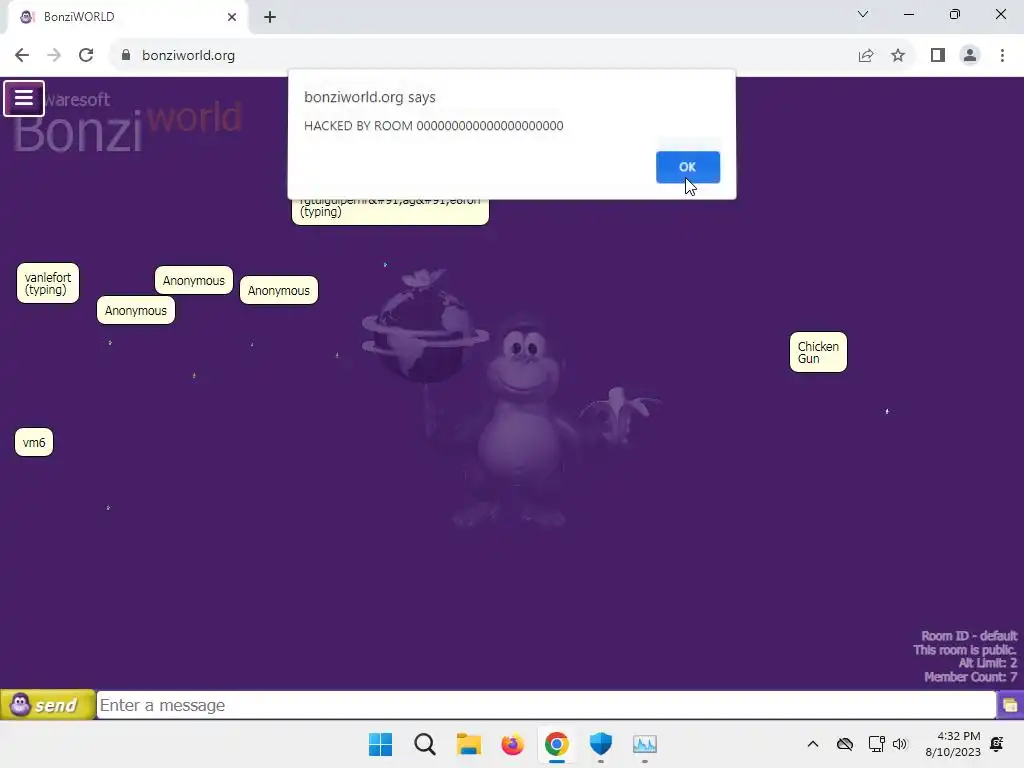Screen dimensions: 1024x768
Task: Launch Firefox from the taskbar
Action: point(513,744)
